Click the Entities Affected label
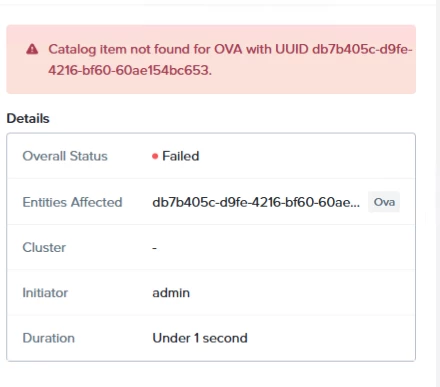The height and width of the screenshot is (387, 440). point(72,202)
